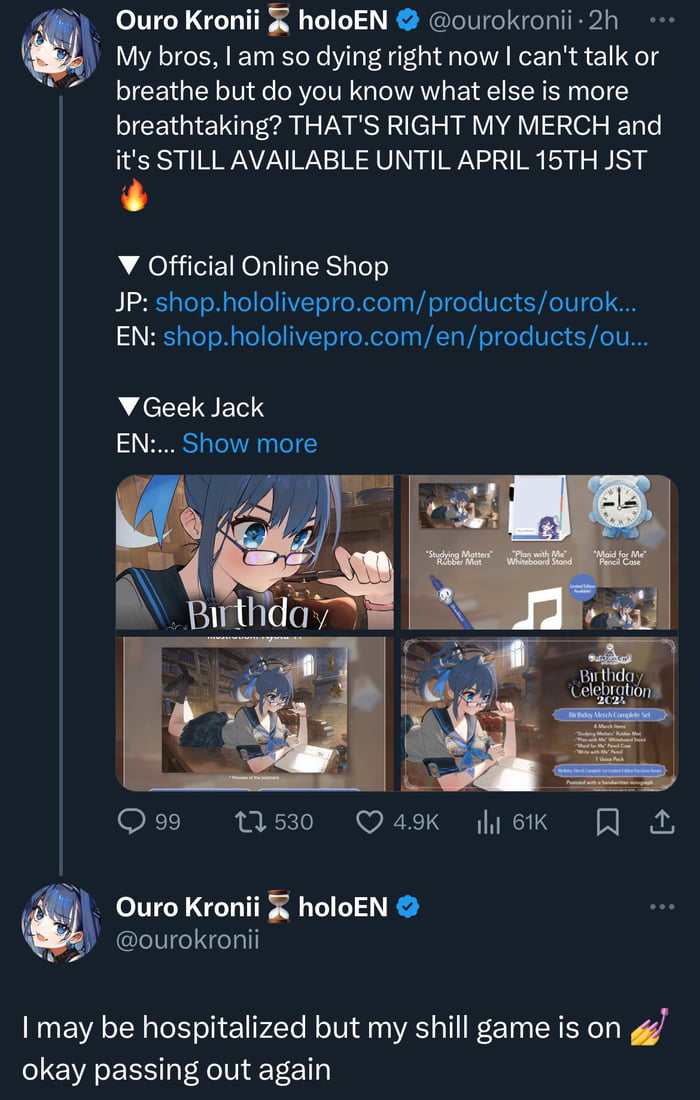Image resolution: width=700 pixels, height=1100 pixels.
Task: Open the Birthday illustration close-up image
Action: (x=255, y=552)
